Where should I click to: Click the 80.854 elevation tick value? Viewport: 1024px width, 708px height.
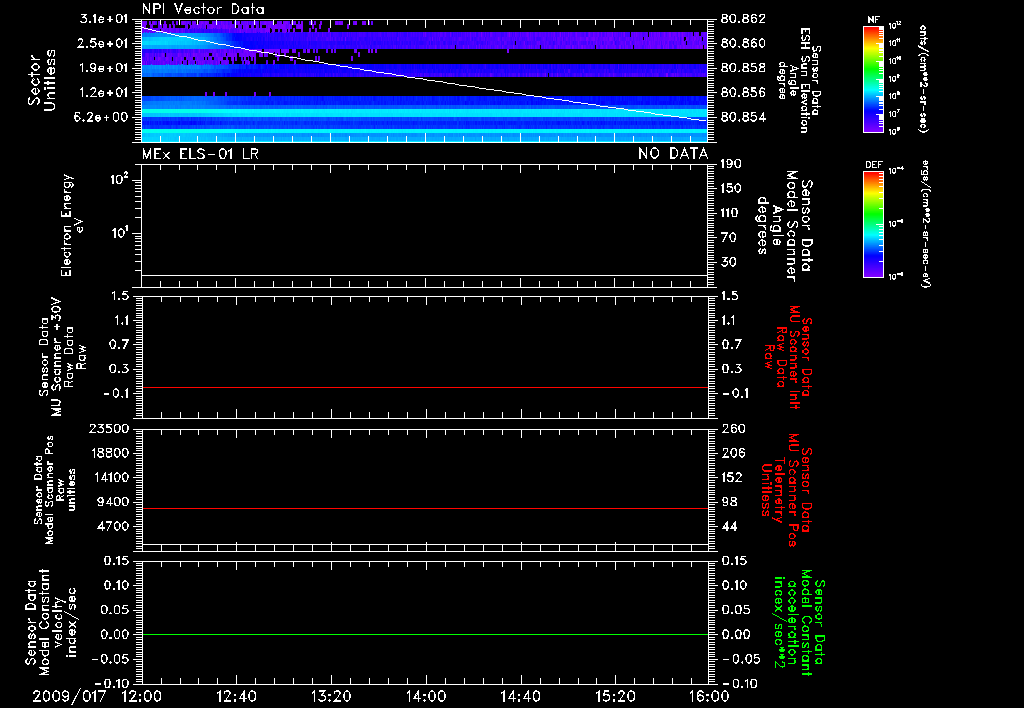[x=743, y=118]
